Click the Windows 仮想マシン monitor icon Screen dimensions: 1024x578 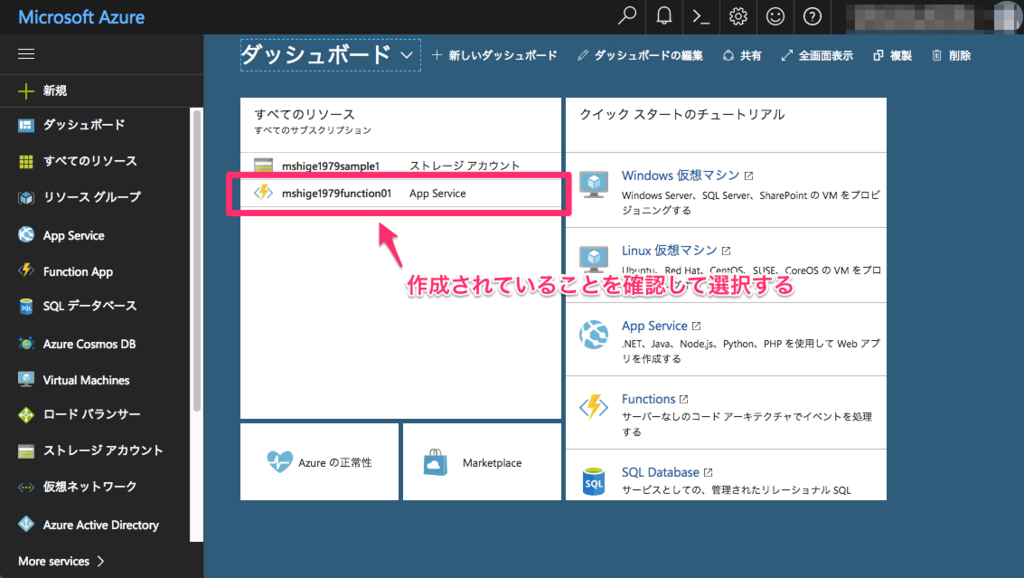click(x=594, y=184)
